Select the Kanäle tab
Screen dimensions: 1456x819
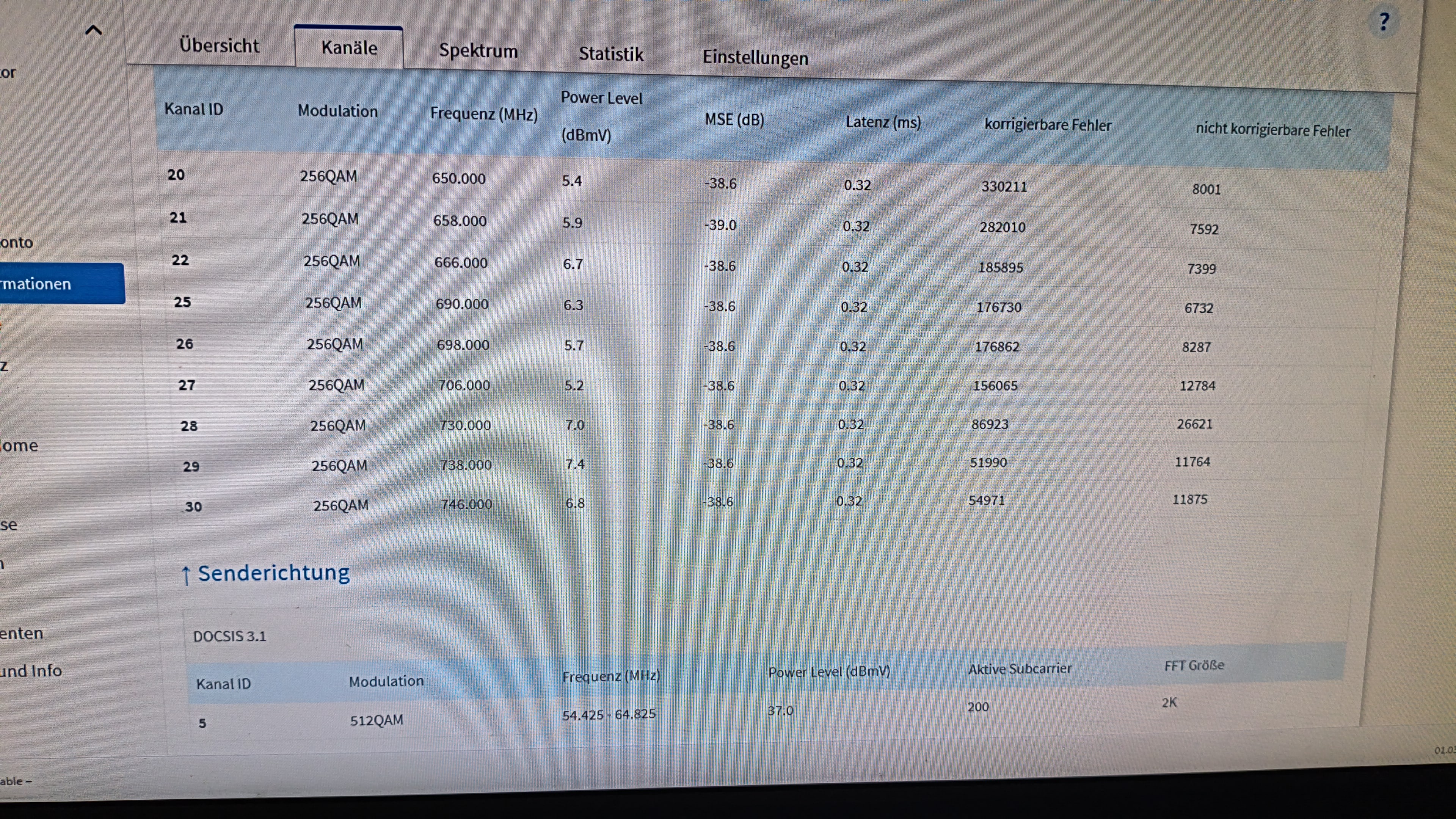pos(349,48)
